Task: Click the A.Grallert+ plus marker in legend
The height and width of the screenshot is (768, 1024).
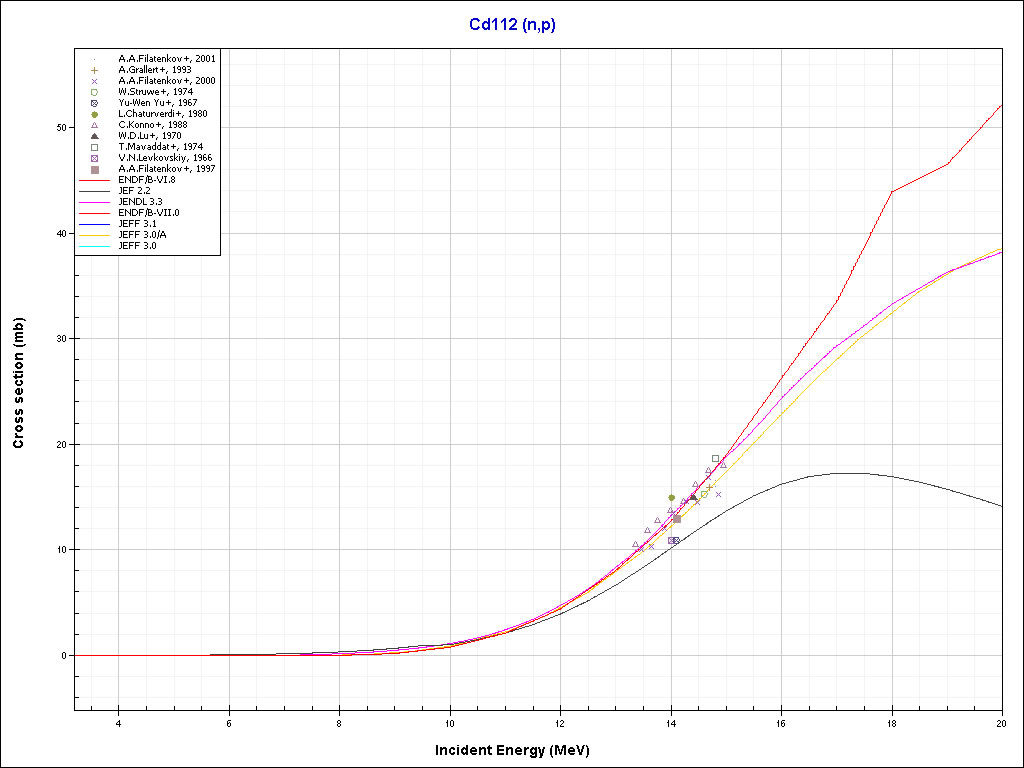Action: pyautogui.click(x=94, y=70)
